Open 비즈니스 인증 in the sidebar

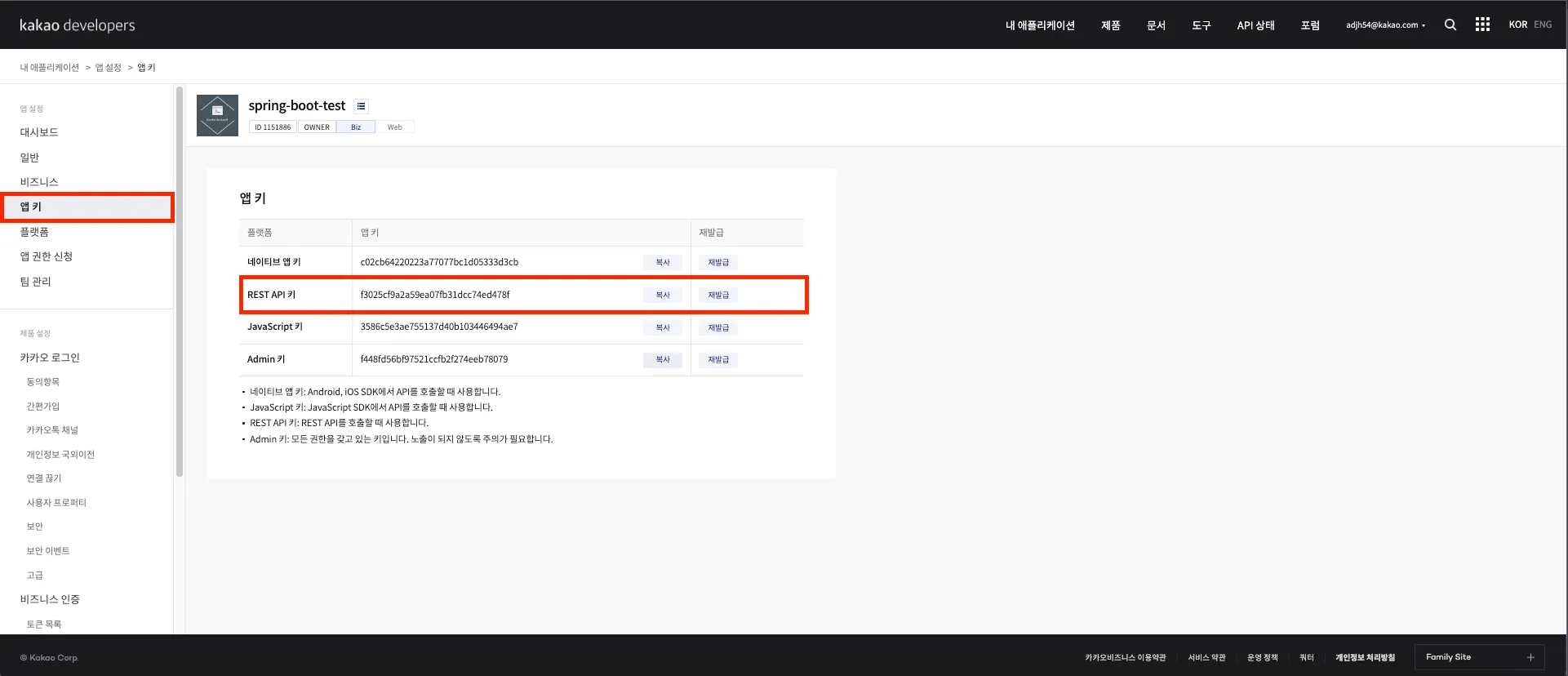50,599
